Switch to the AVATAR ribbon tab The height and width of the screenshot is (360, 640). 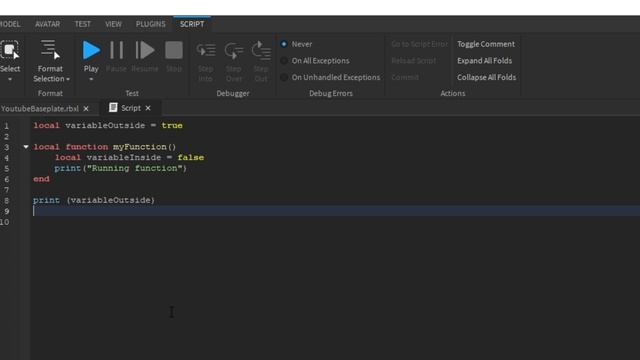click(x=47, y=24)
